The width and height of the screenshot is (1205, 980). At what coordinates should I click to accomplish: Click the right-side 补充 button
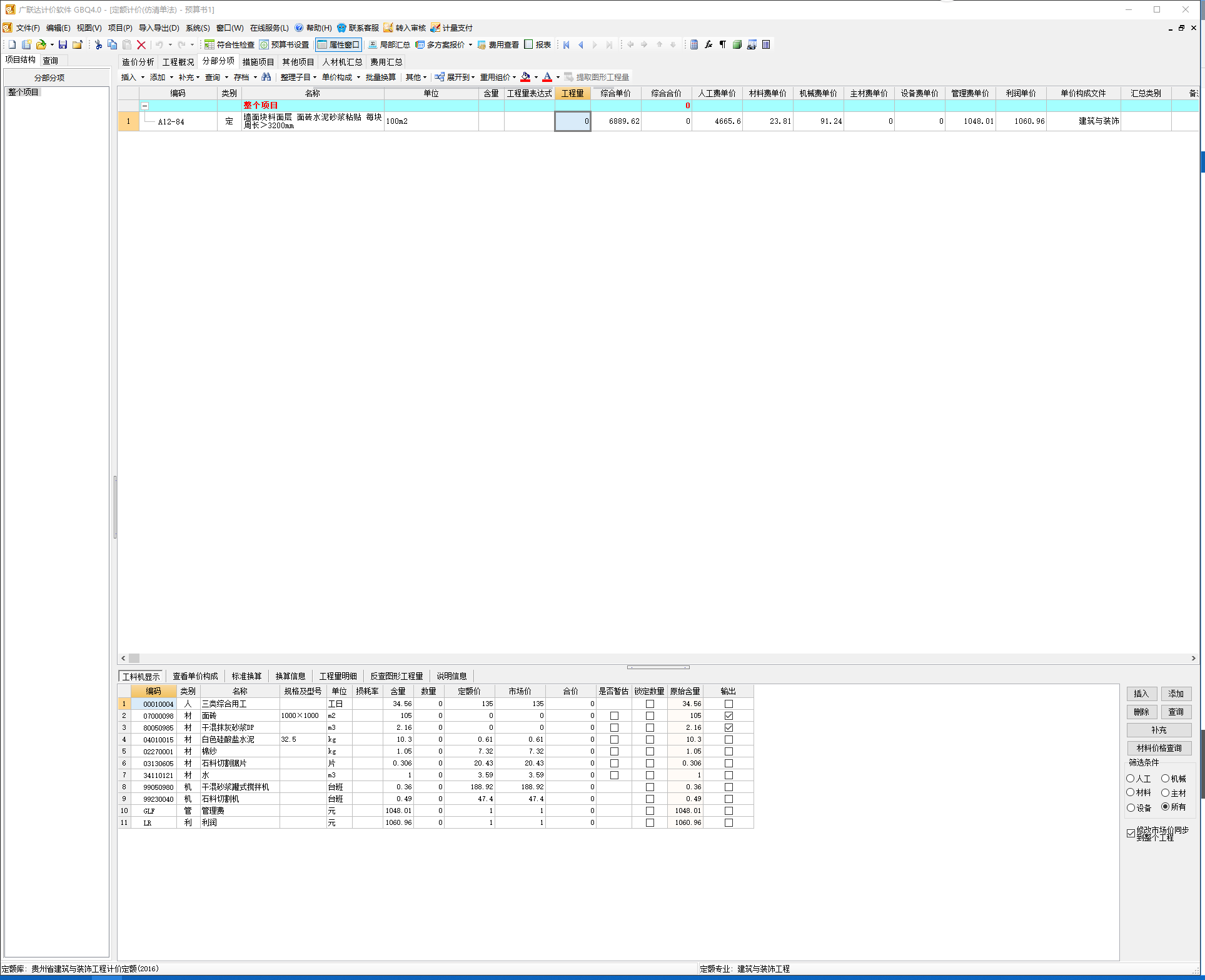point(1159,730)
